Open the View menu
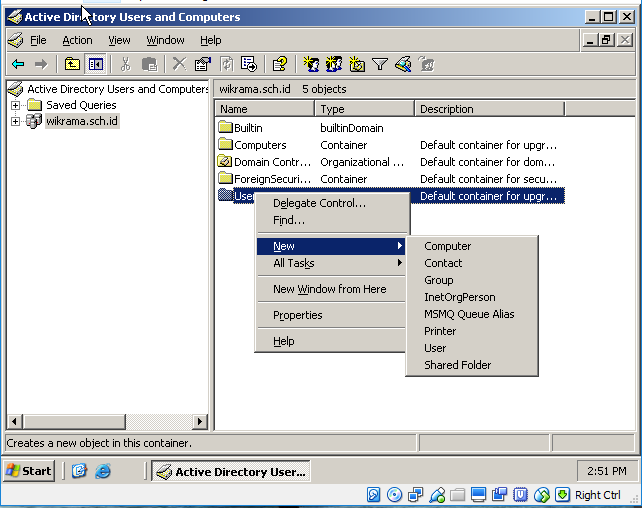 [x=119, y=40]
